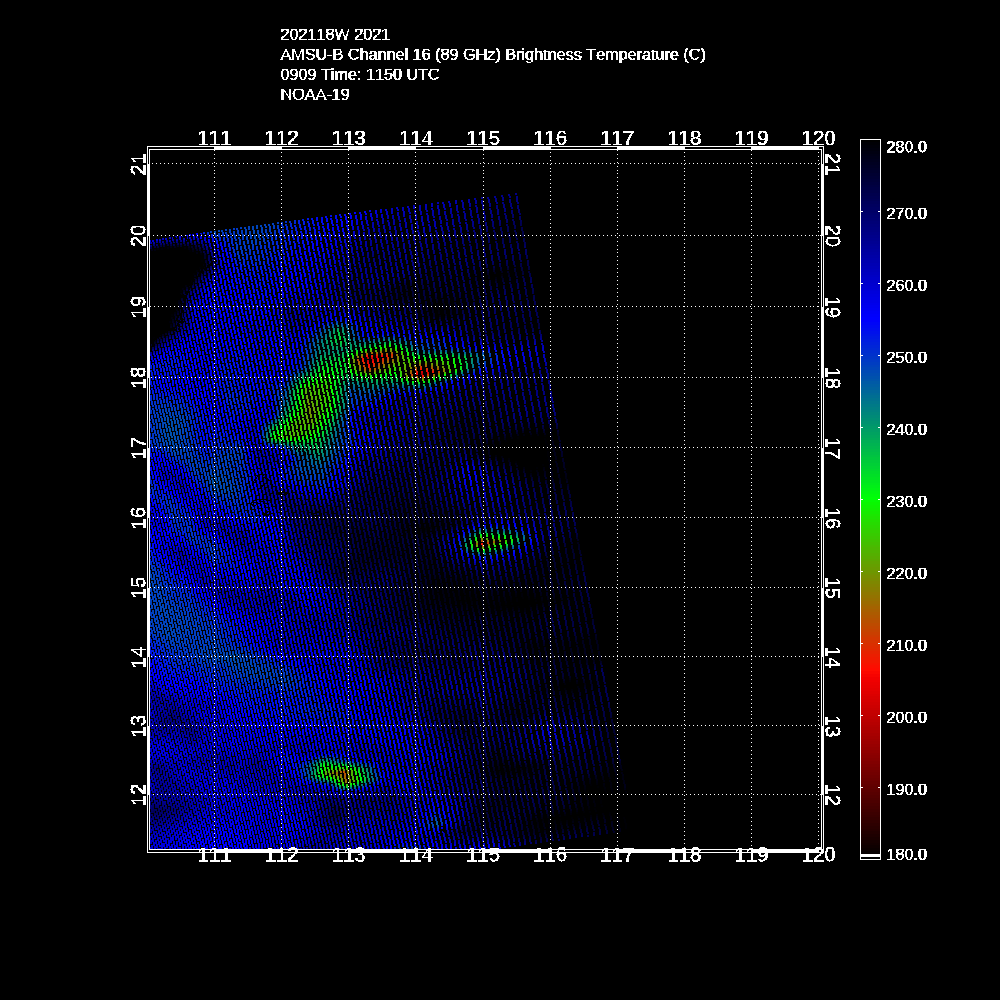1000x1000 pixels.
Task: Click the green cell near 115° longitude, 15.7° latitude
Action: (x=487, y=541)
